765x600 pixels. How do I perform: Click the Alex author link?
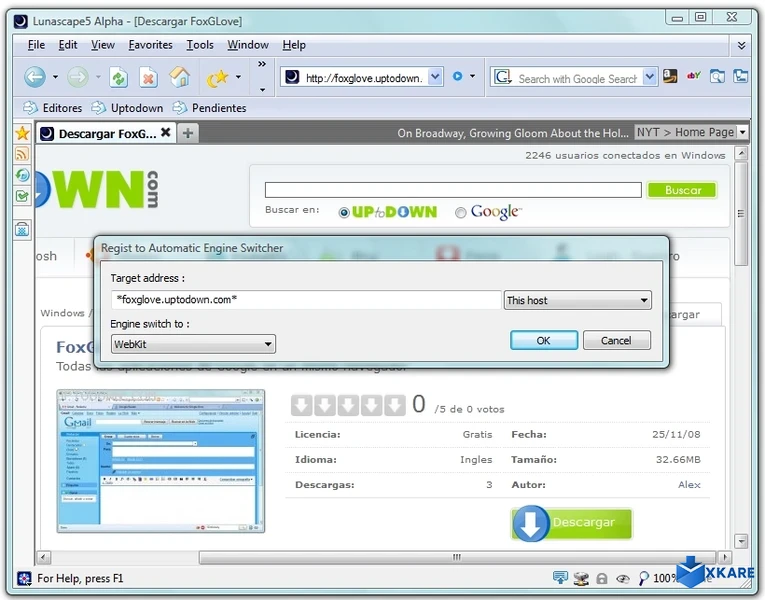pyautogui.click(x=689, y=485)
